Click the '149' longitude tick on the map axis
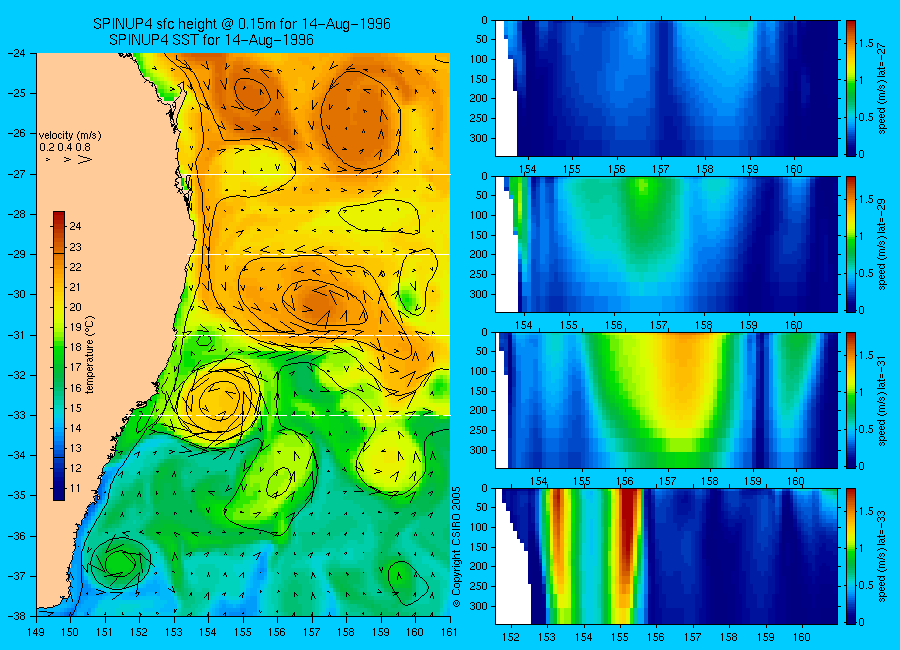The width and height of the screenshot is (900, 650). (36, 632)
